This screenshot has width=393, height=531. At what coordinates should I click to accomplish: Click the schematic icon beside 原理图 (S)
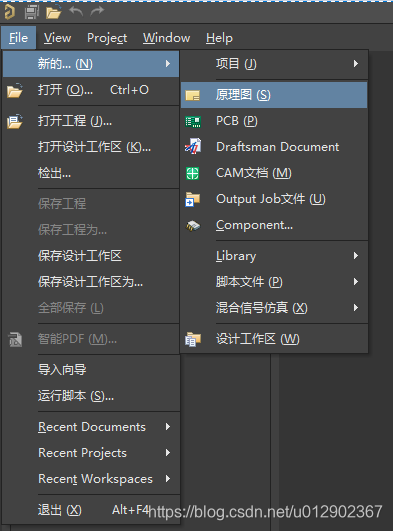(x=193, y=95)
